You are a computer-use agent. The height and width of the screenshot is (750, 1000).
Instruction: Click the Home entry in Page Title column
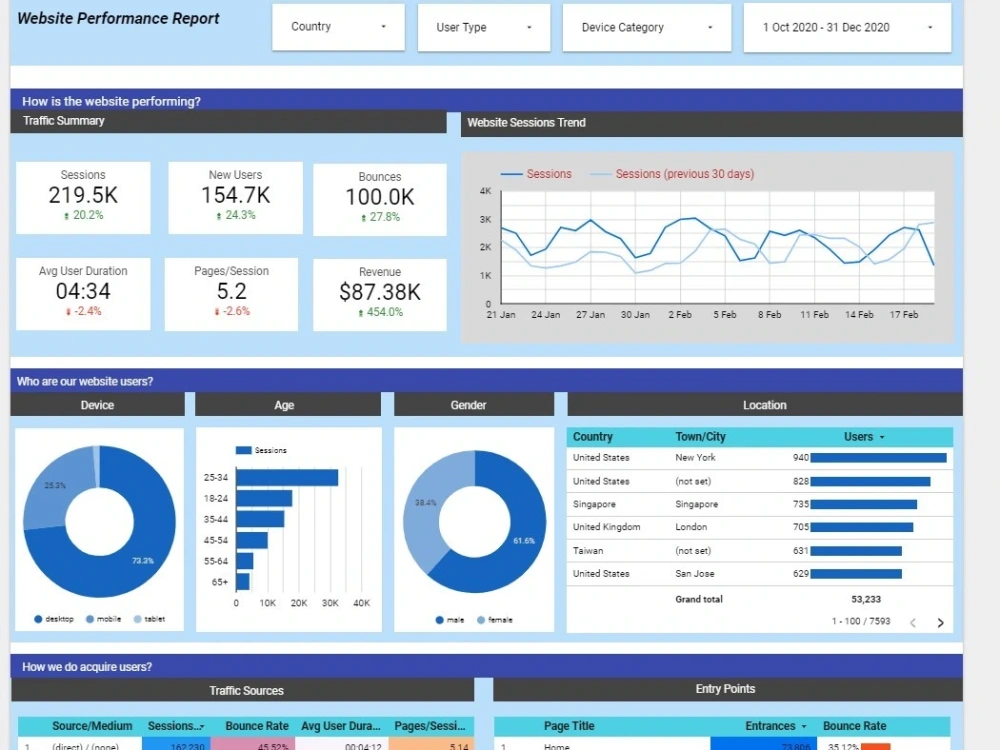point(559,745)
